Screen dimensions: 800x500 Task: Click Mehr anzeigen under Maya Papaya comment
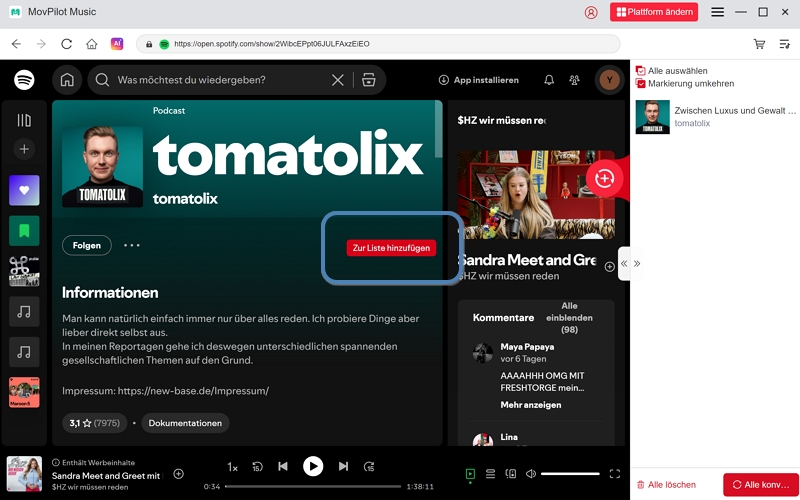(531, 405)
